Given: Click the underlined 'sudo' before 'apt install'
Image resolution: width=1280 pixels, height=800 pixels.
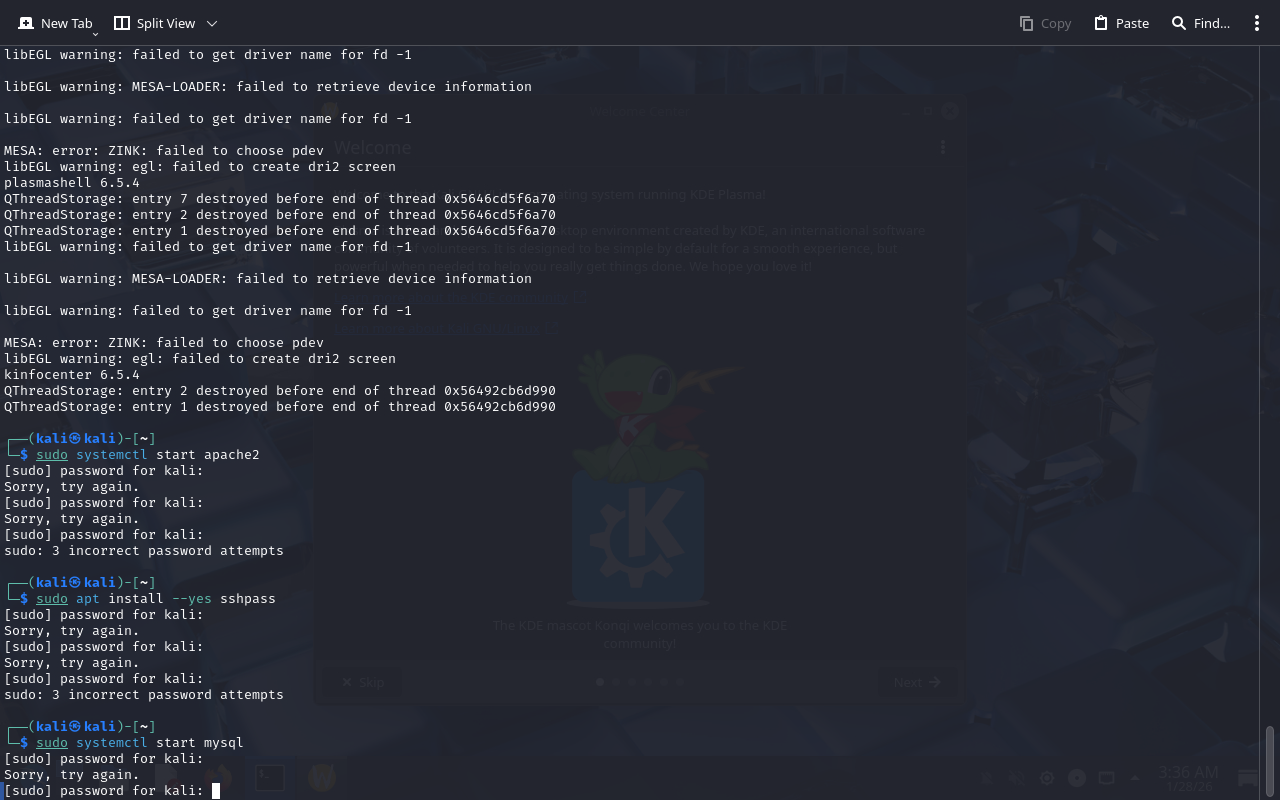Looking at the screenshot, I should 52,599.
